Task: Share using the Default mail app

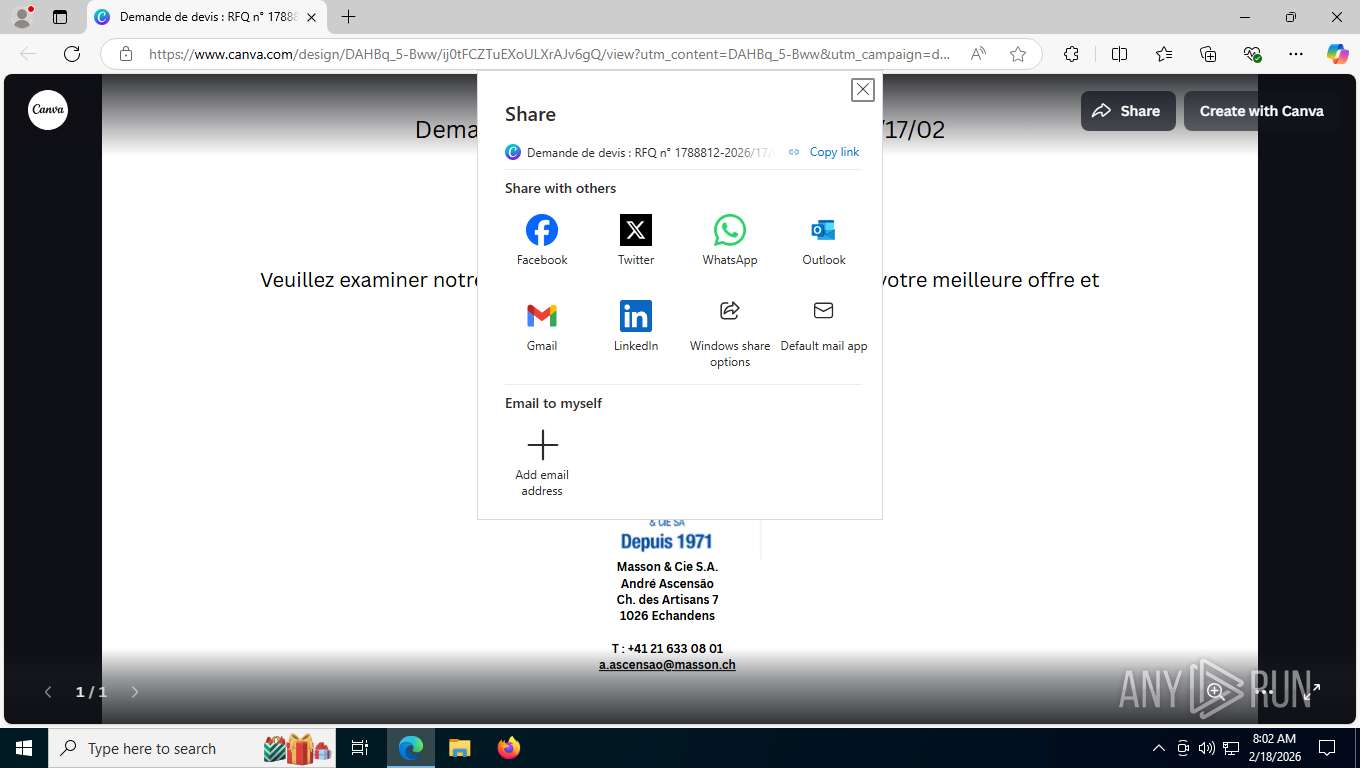Action: (824, 326)
